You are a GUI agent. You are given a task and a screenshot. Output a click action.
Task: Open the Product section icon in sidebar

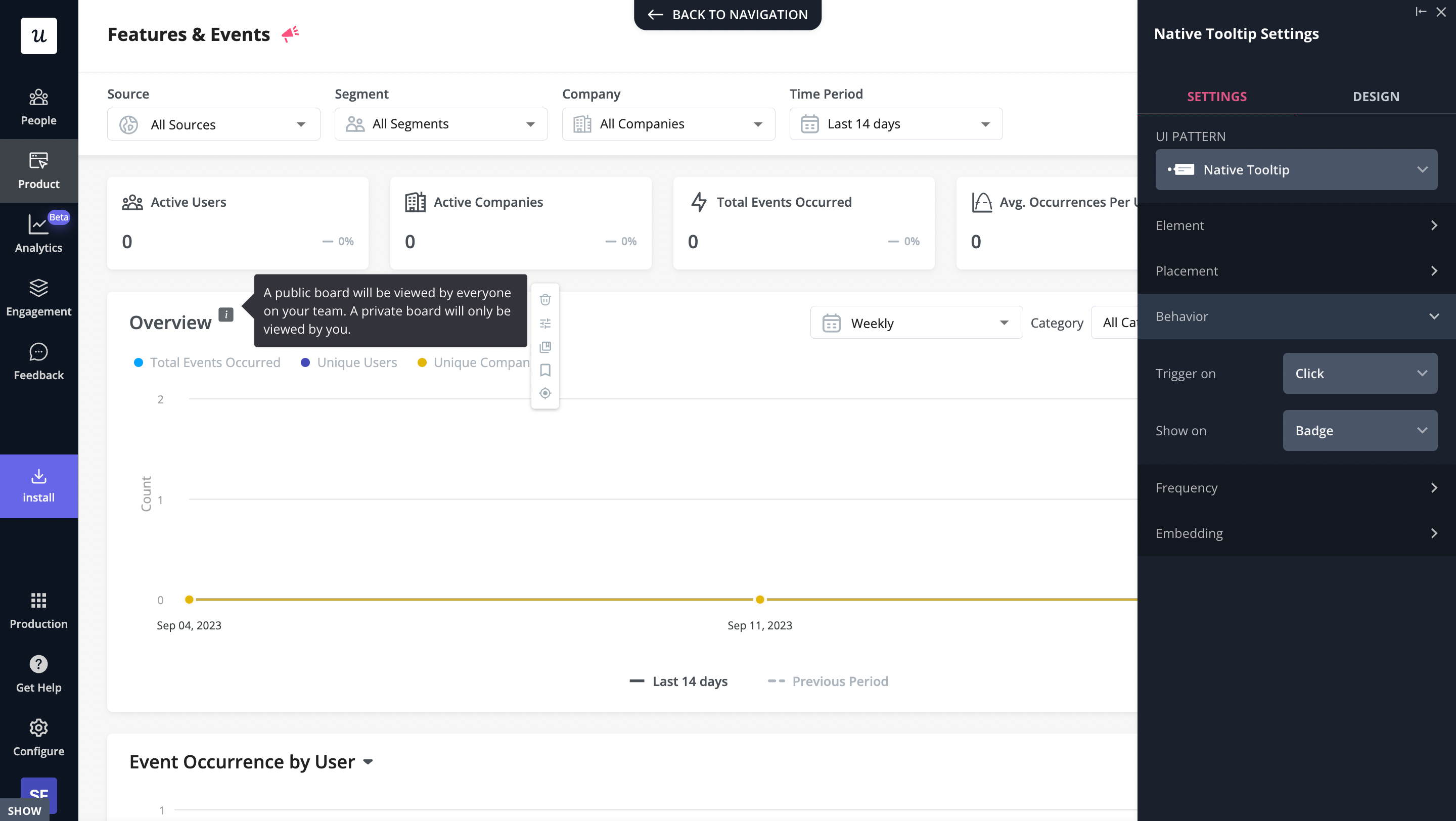click(38, 169)
